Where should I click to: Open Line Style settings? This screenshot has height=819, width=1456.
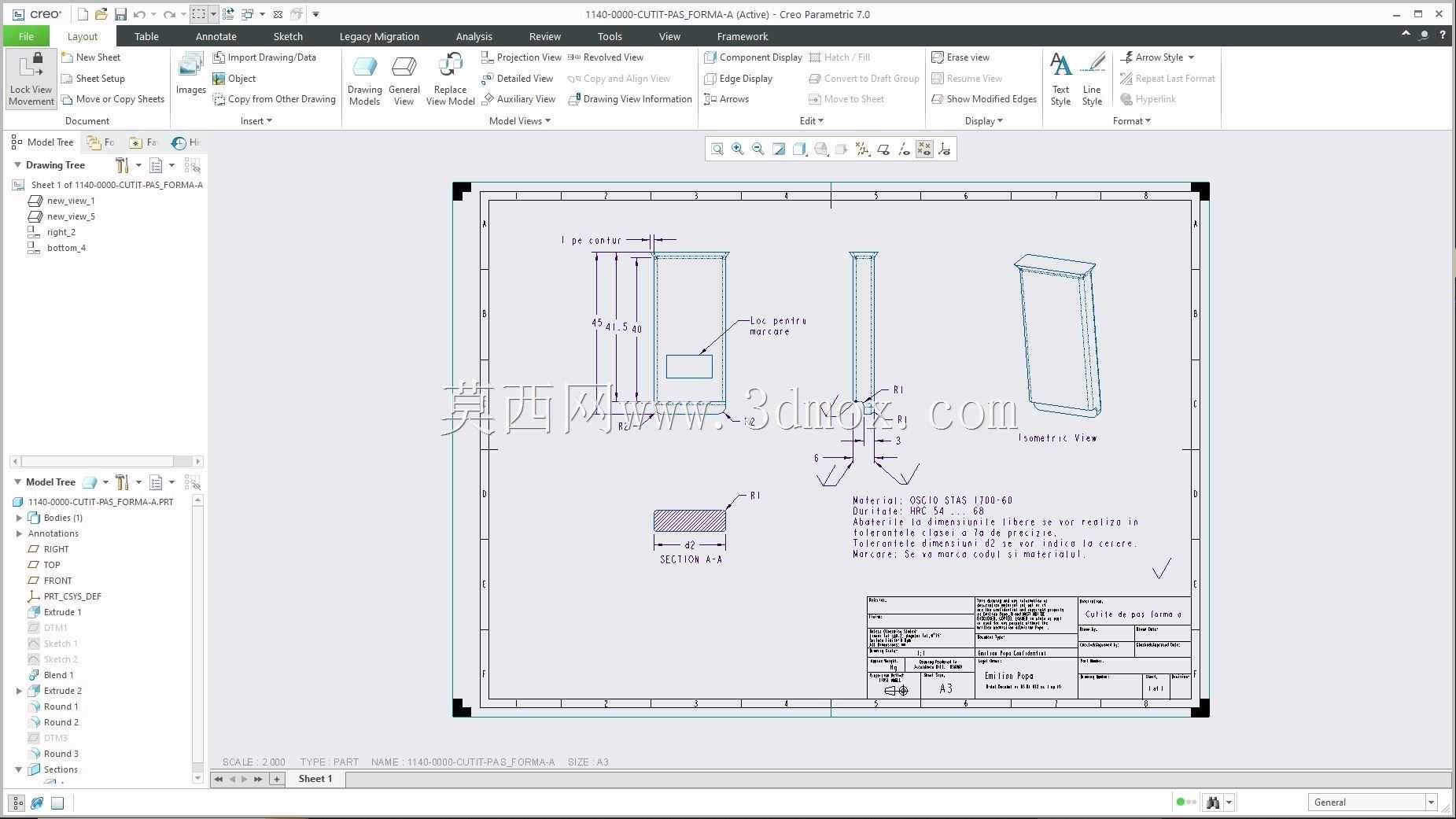coord(1092,79)
